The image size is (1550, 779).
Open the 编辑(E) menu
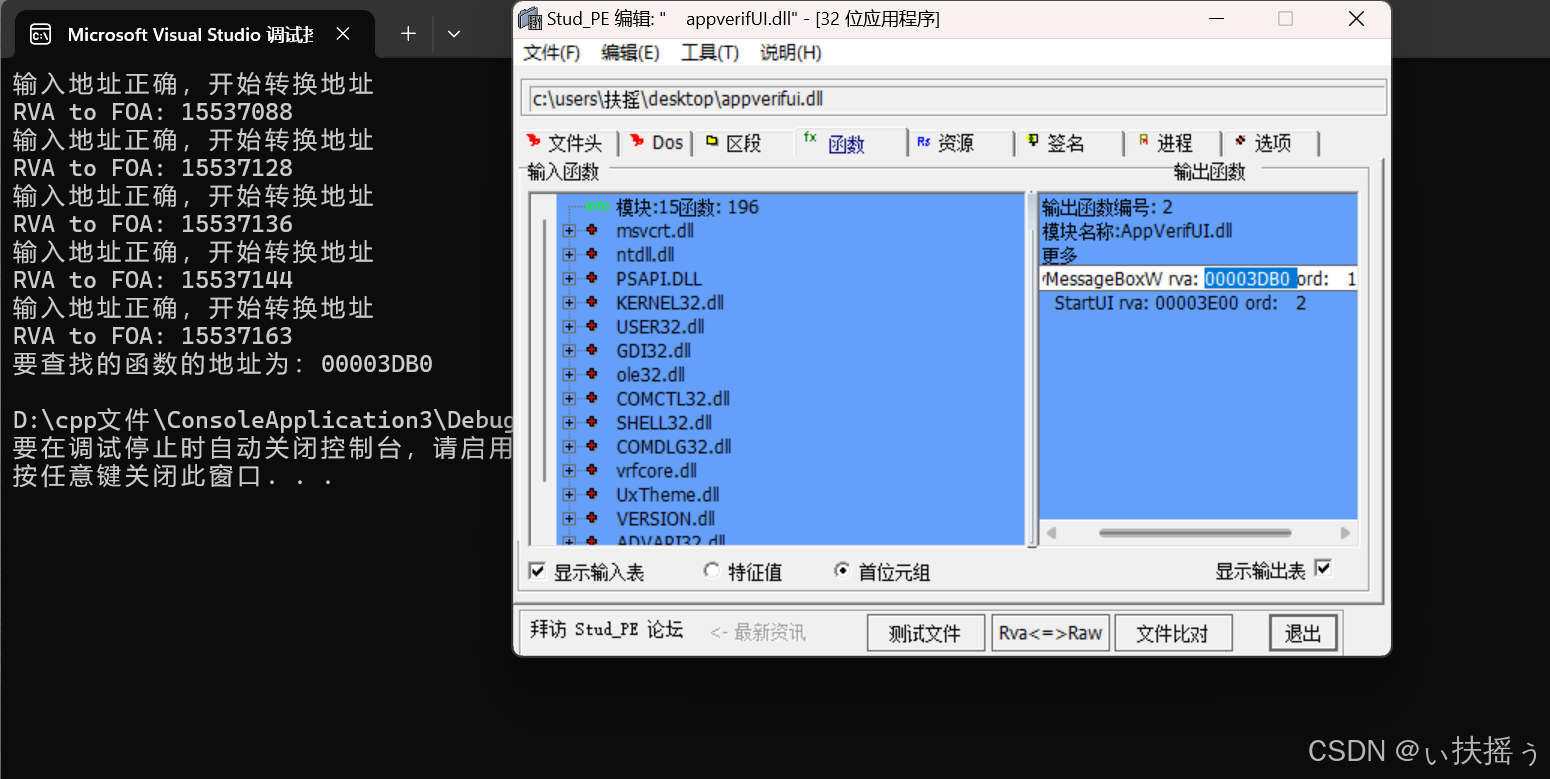point(630,53)
